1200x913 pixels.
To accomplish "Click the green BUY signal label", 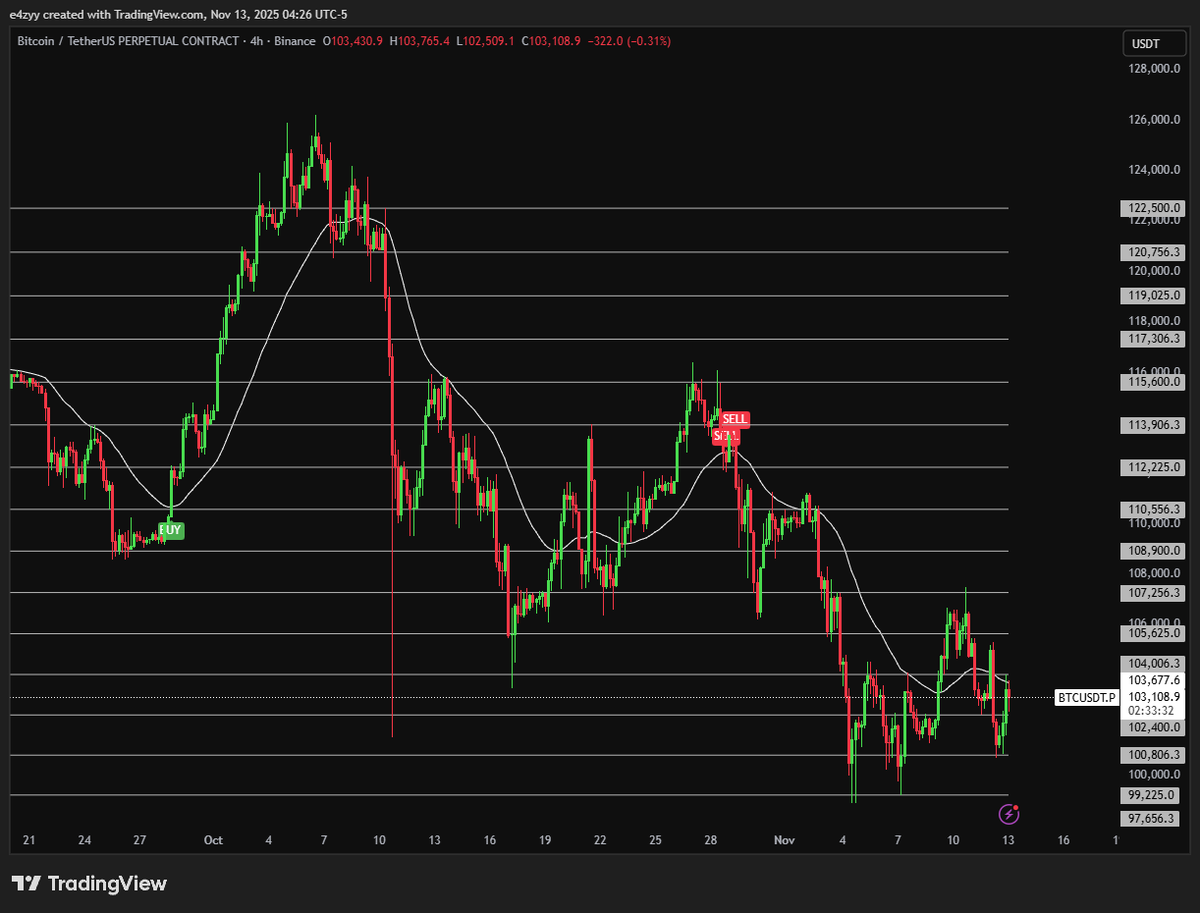I will point(171,531).
